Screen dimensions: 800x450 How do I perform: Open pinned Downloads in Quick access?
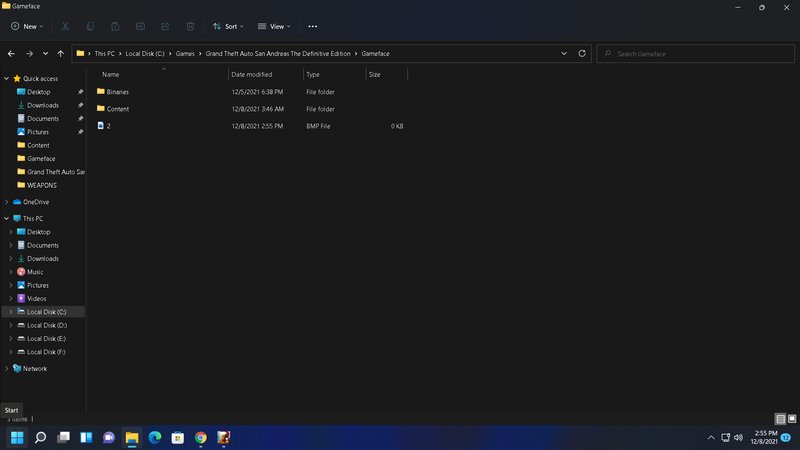(x=43, y=105)
